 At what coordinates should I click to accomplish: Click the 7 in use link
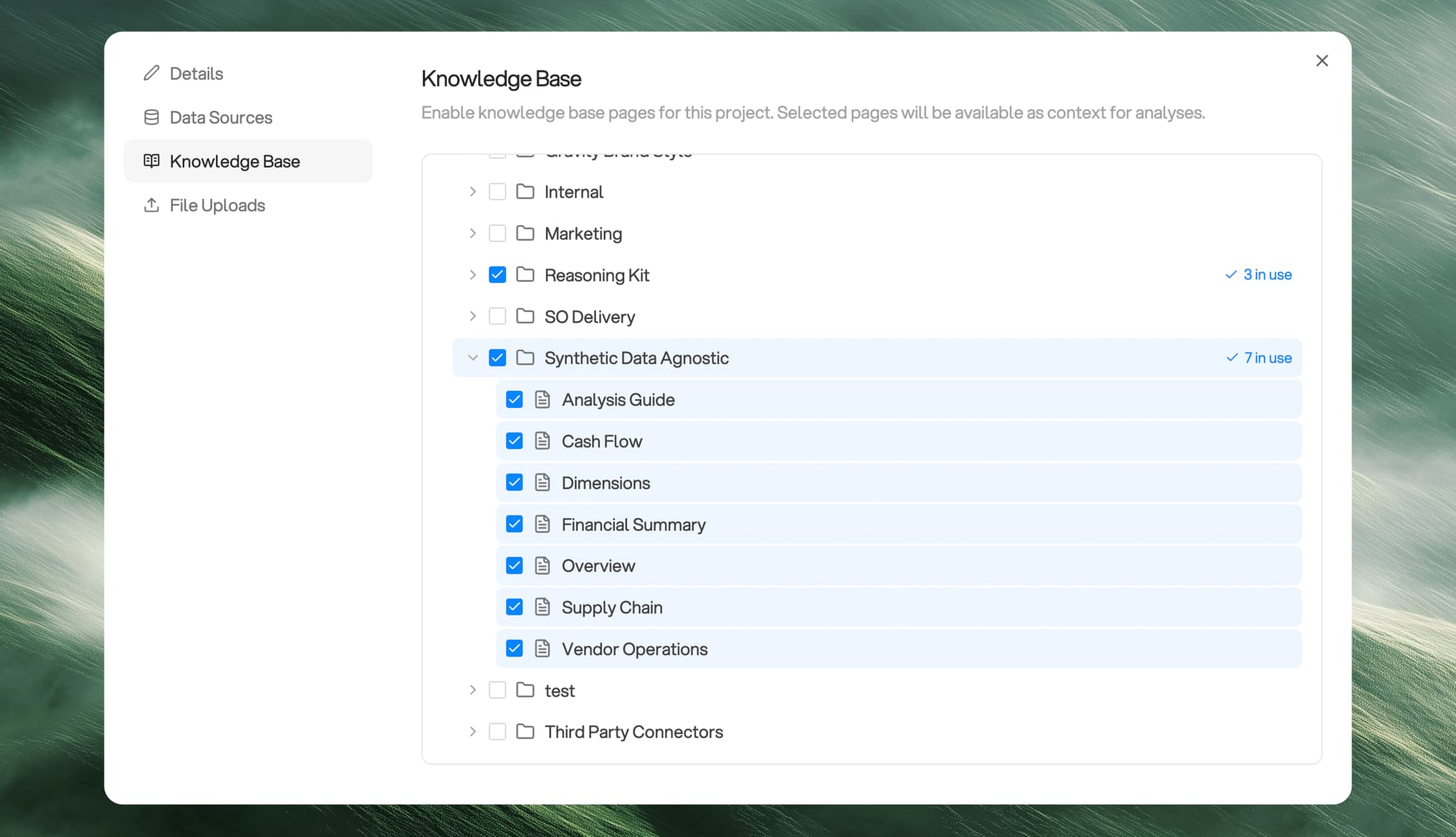pos(1258,357)
